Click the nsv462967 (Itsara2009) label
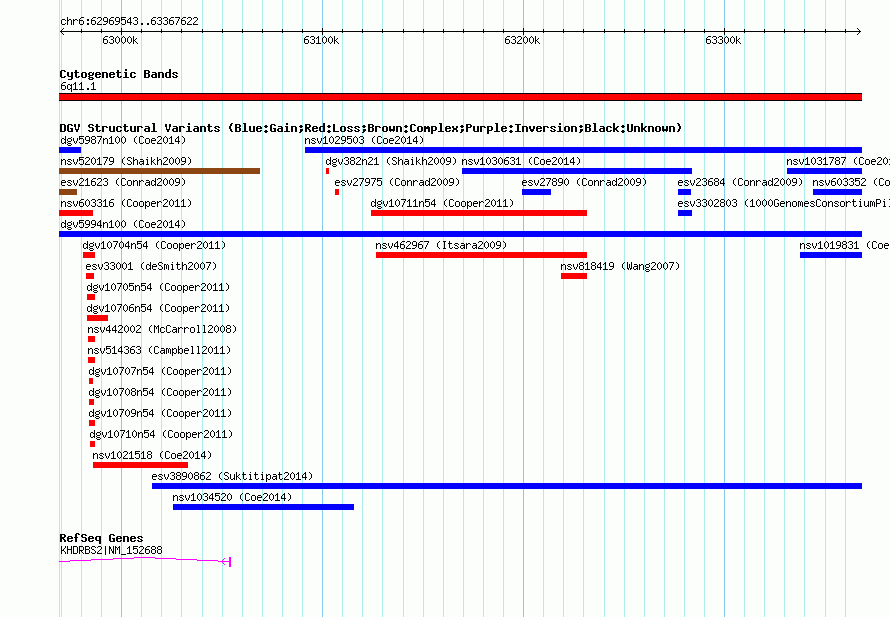Screen dimensions: 890x617 (441, 245)
